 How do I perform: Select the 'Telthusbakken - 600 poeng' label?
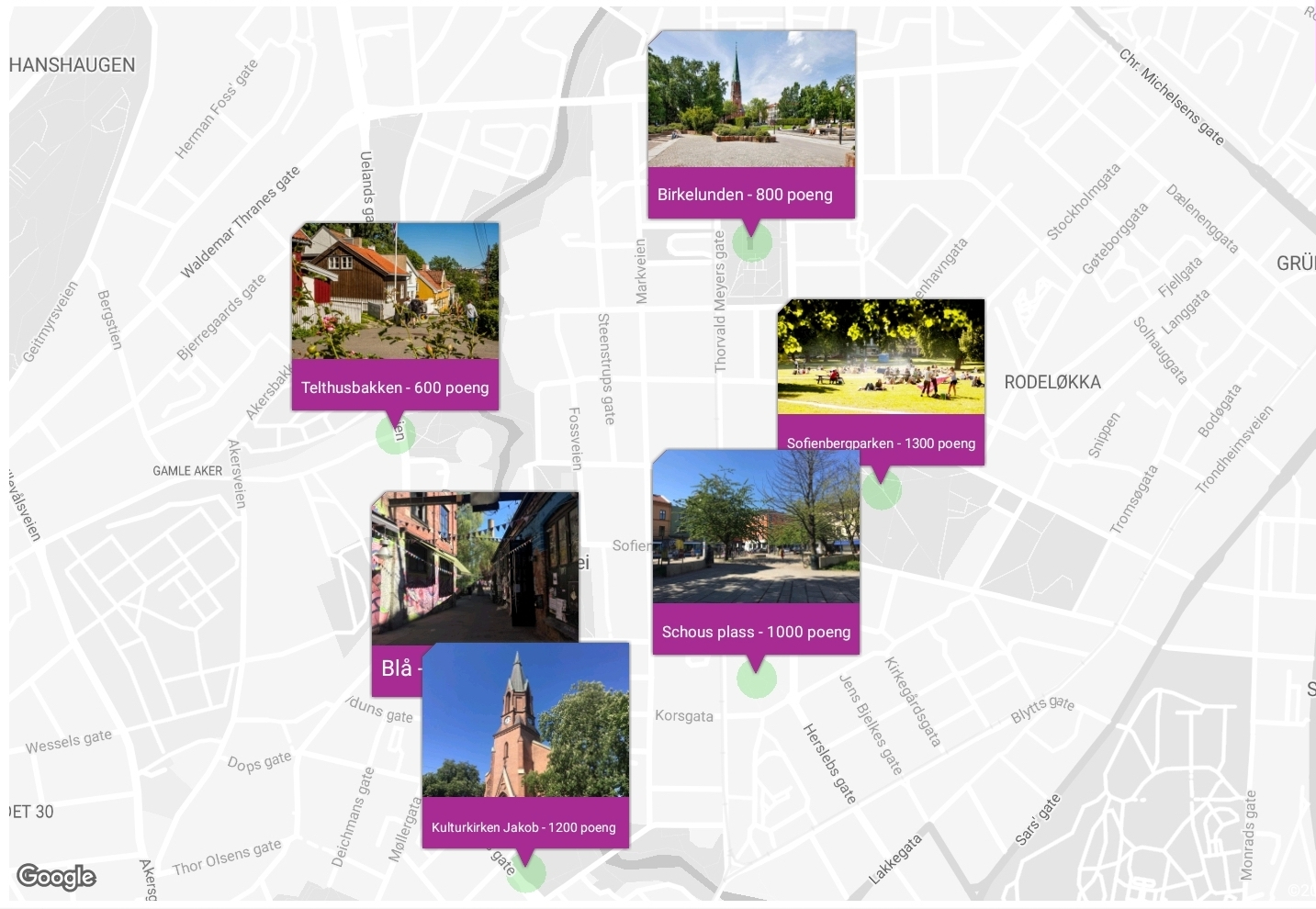pos(395,387)
